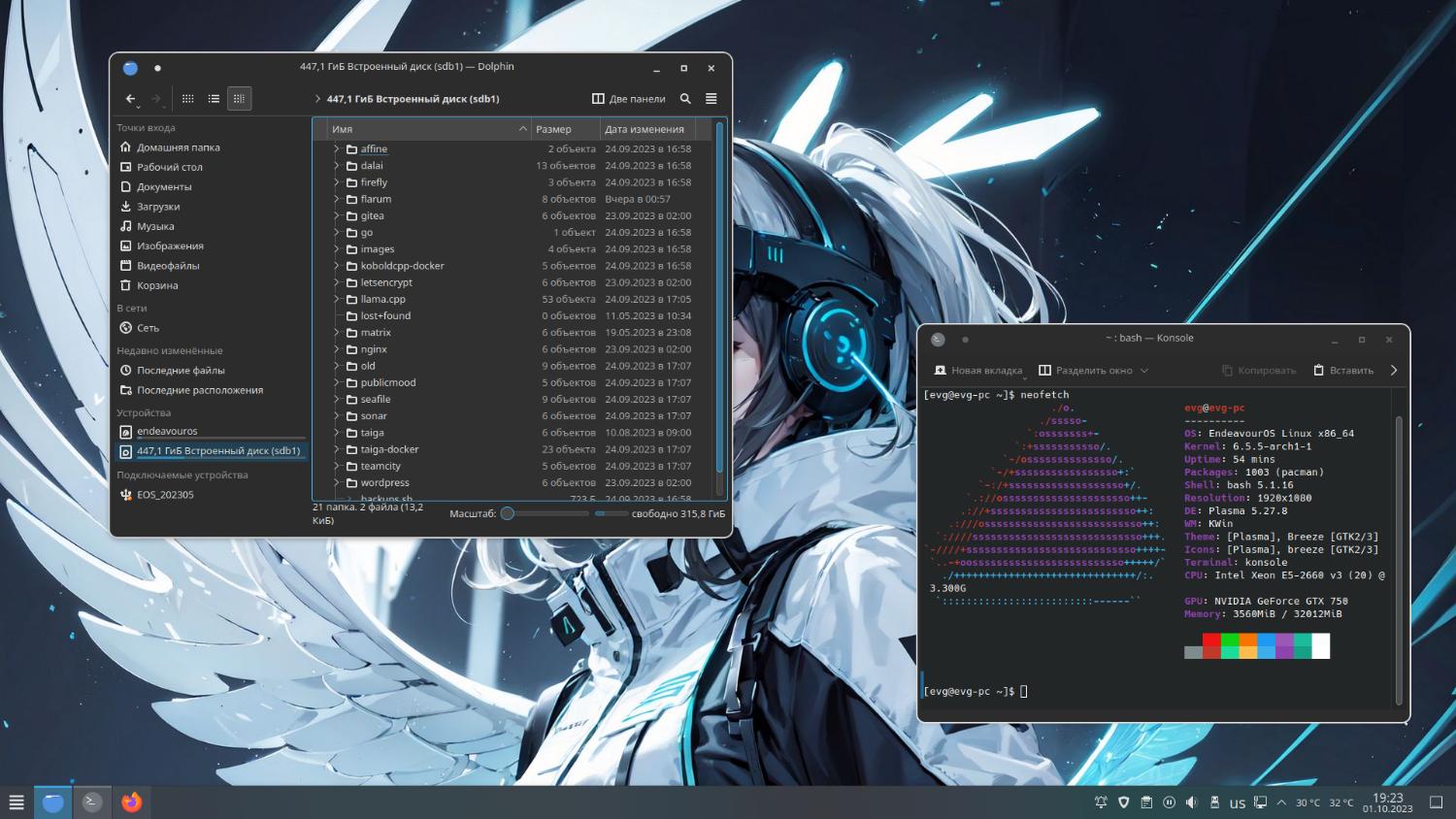
Task: Open Домашняя папка in Places panel
Action: 178,147
